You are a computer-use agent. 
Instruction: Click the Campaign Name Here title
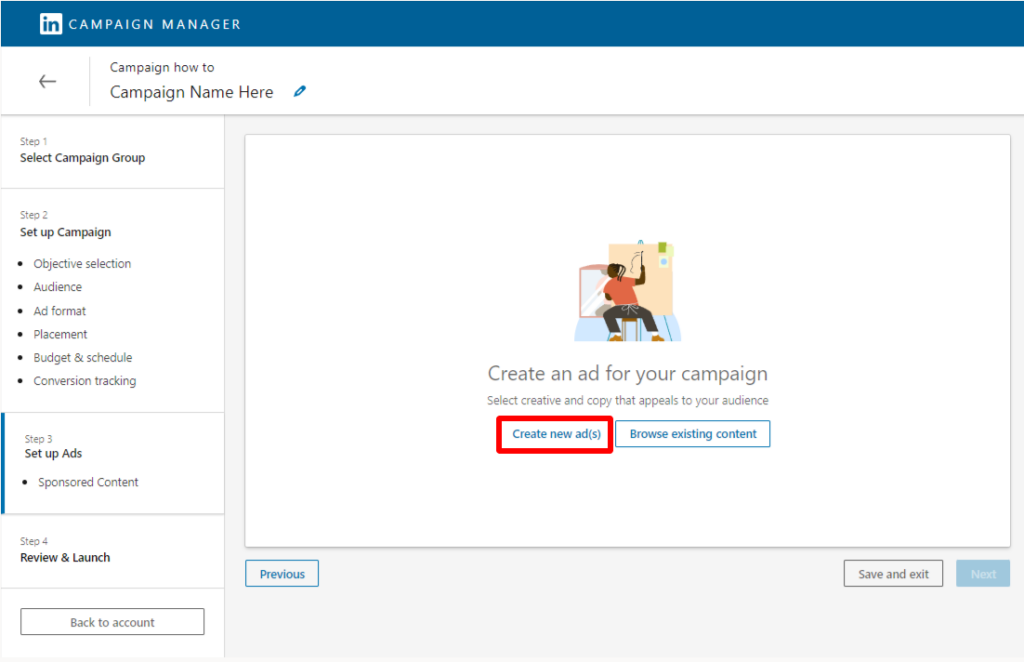[191, 92]
